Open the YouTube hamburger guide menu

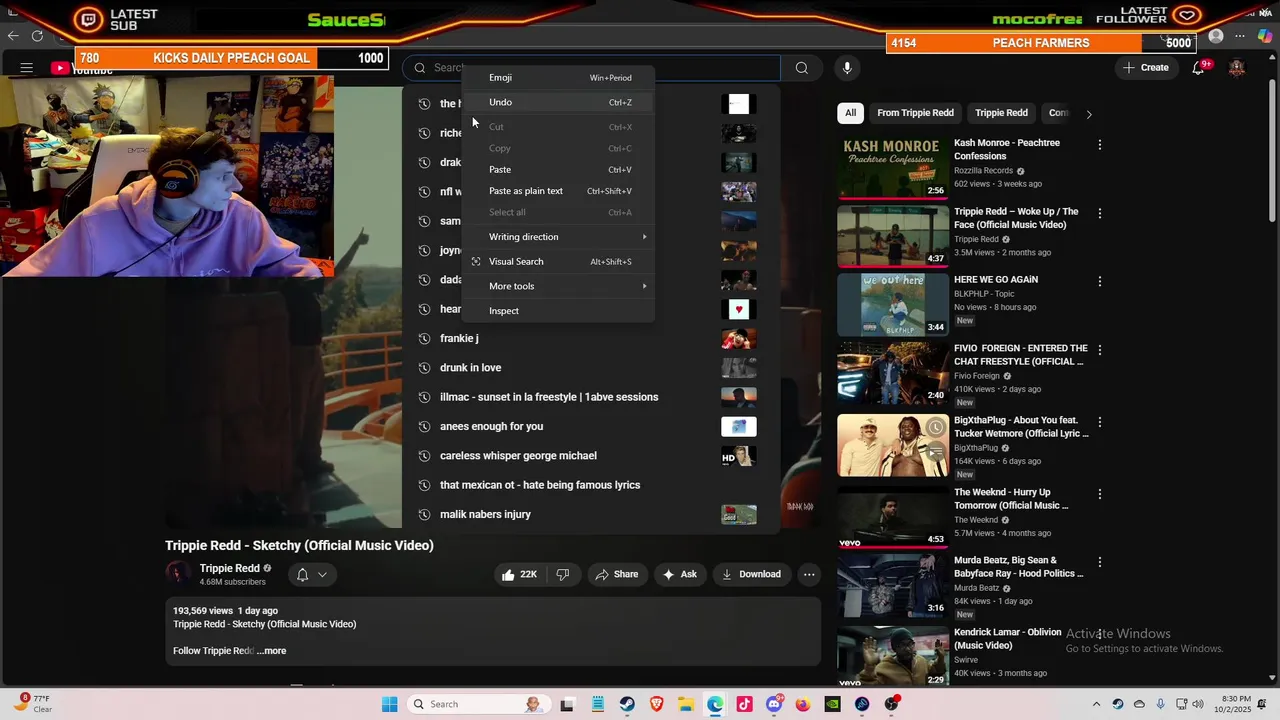click(x=27, y=68)
